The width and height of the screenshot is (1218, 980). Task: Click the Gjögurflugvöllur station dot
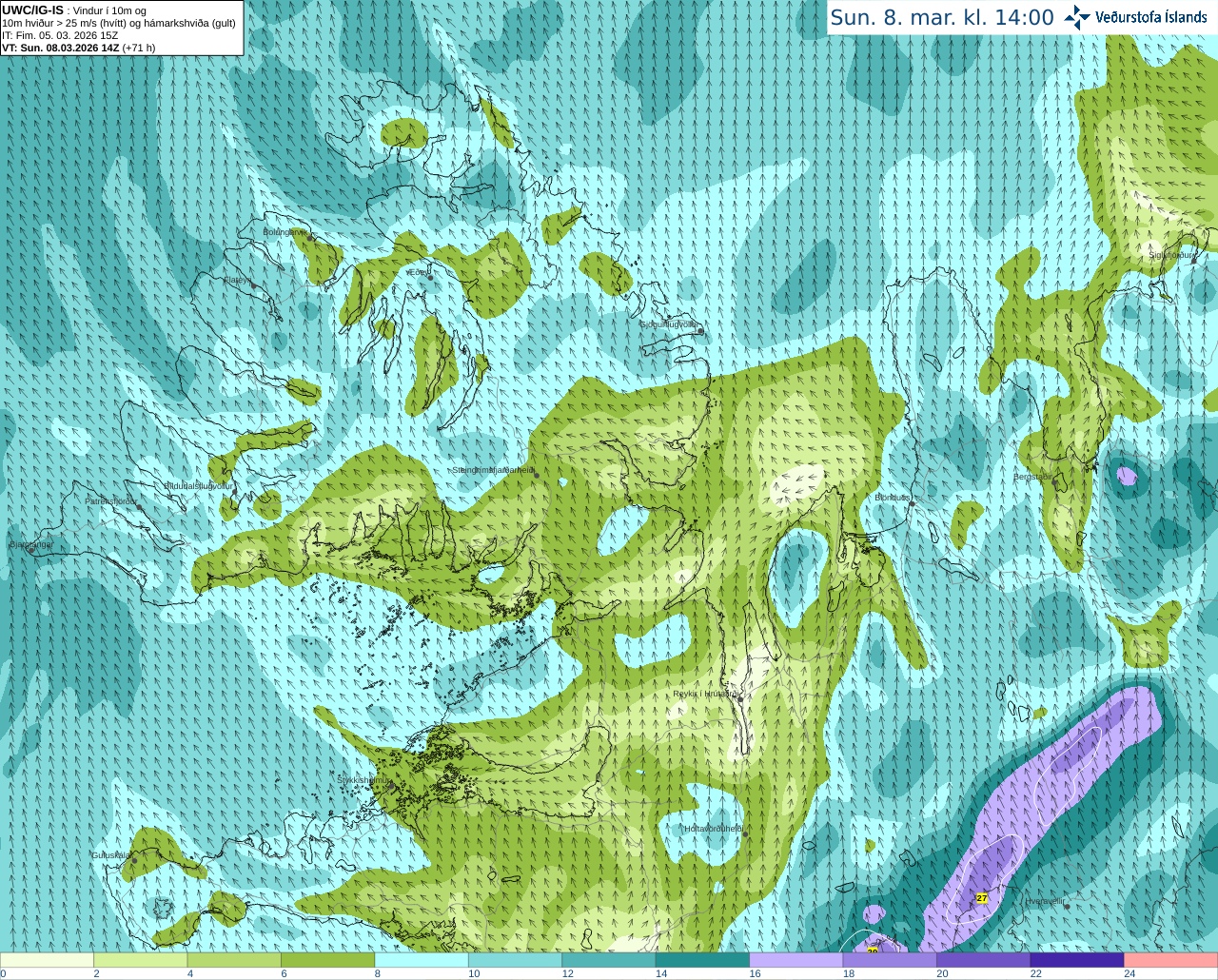[700, 331]
